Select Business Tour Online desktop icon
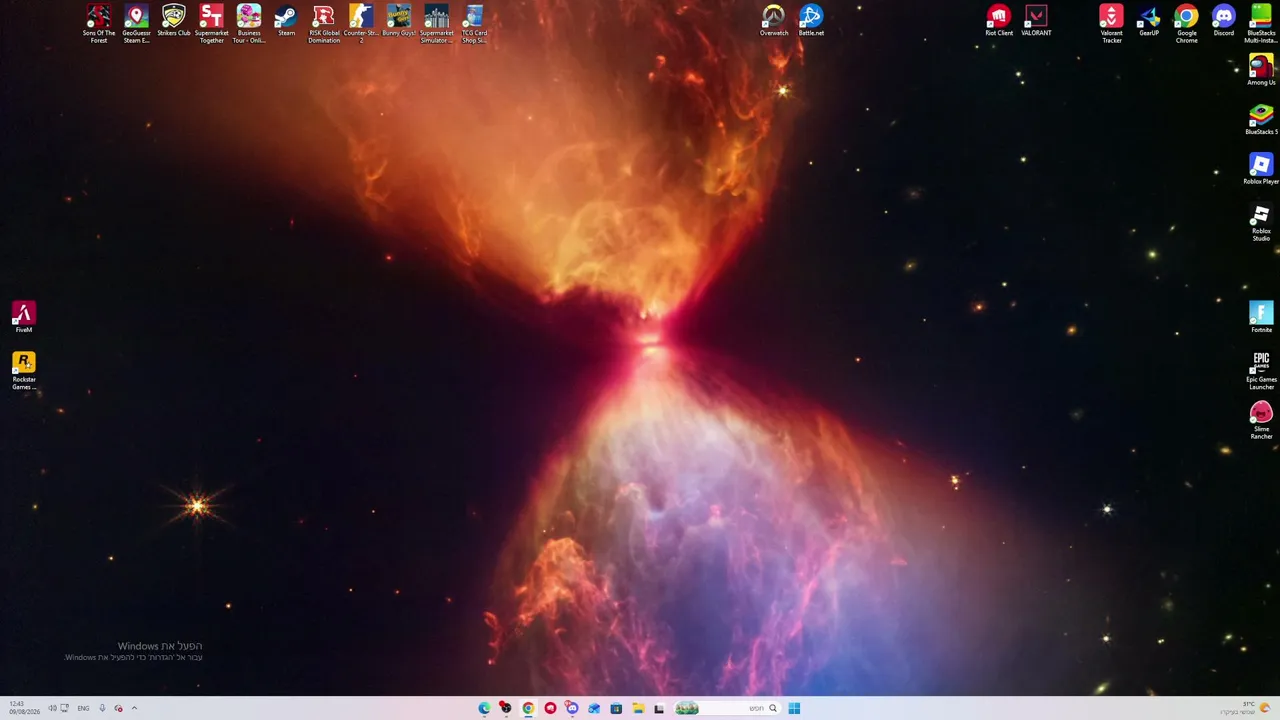Viewport: 1280px width, 720px height. (x=249, y=23)
